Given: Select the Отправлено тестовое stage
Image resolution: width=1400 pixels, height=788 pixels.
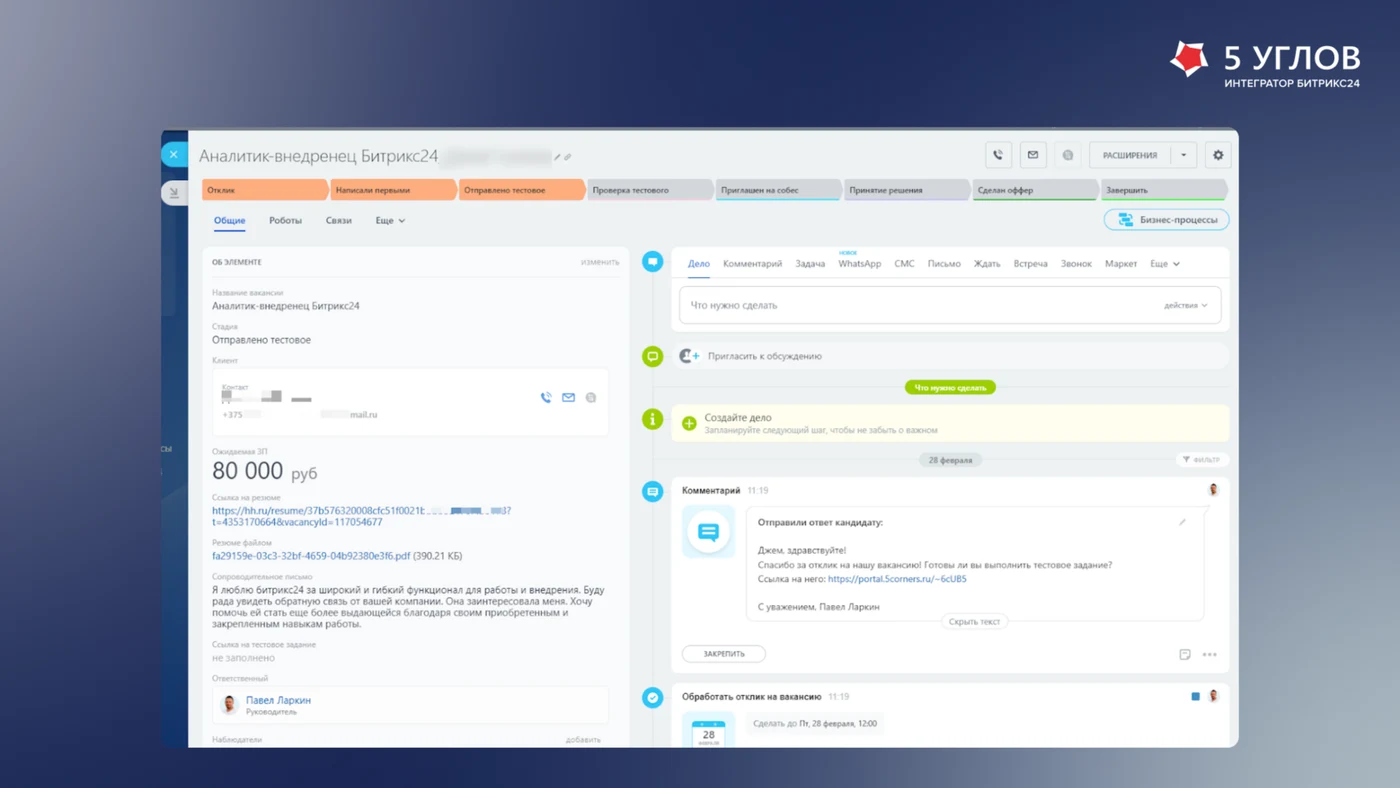Looking at the screenshot, I should point(522,190).
